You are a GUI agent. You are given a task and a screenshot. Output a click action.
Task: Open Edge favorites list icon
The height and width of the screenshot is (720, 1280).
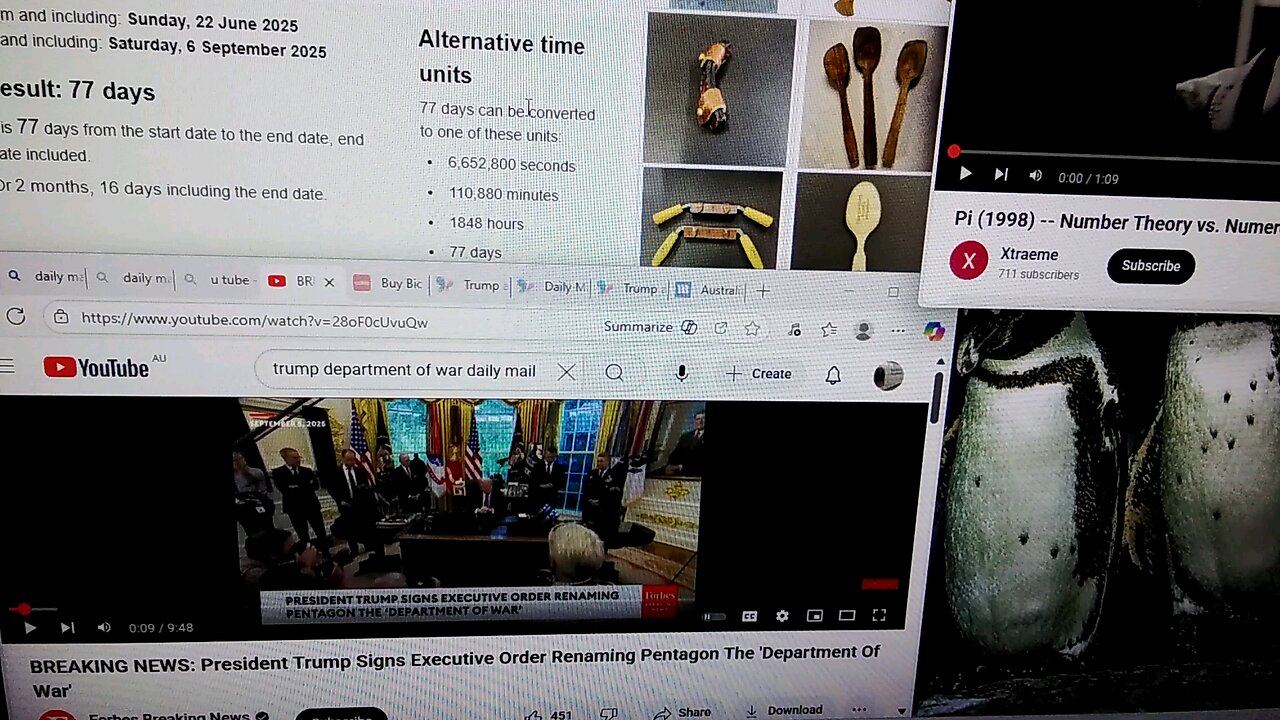[x=828, y=329]
